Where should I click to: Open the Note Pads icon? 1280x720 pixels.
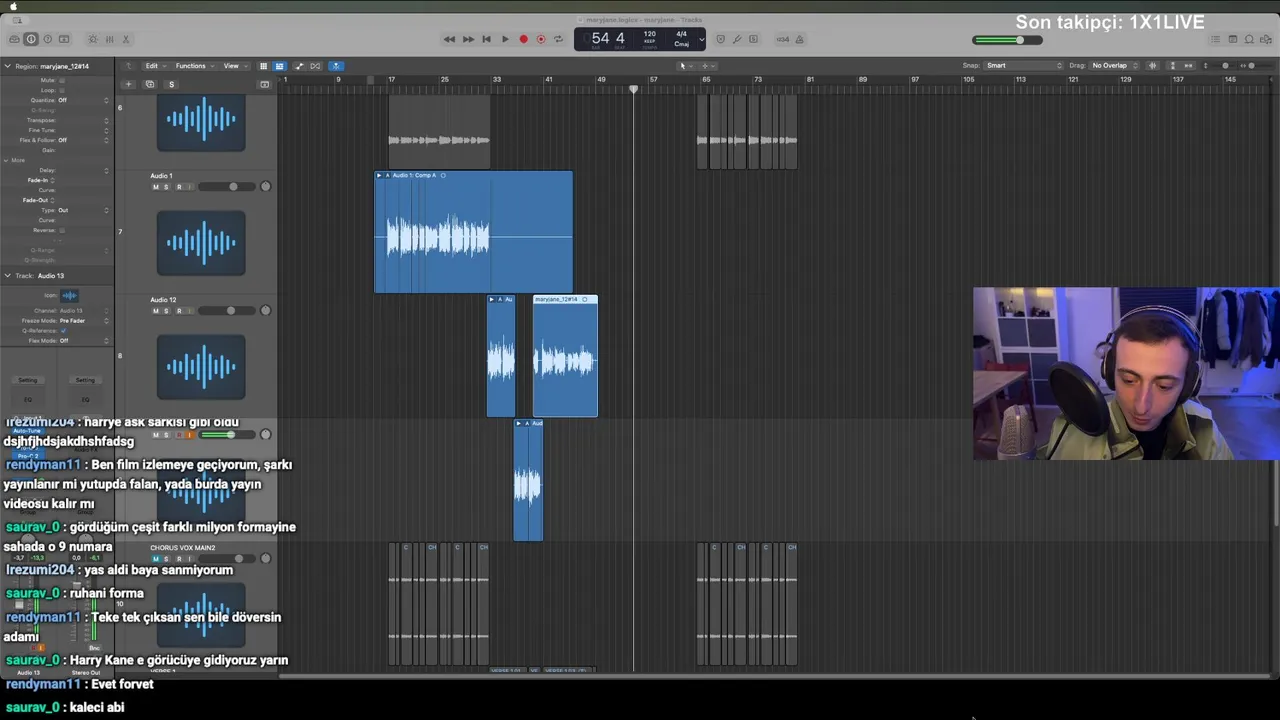click(1233, 39)
